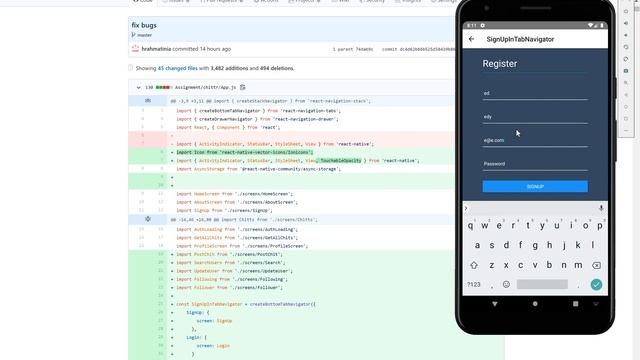Click the 'Register' heading text
The image size is (640, 360).
coord(500,64)
